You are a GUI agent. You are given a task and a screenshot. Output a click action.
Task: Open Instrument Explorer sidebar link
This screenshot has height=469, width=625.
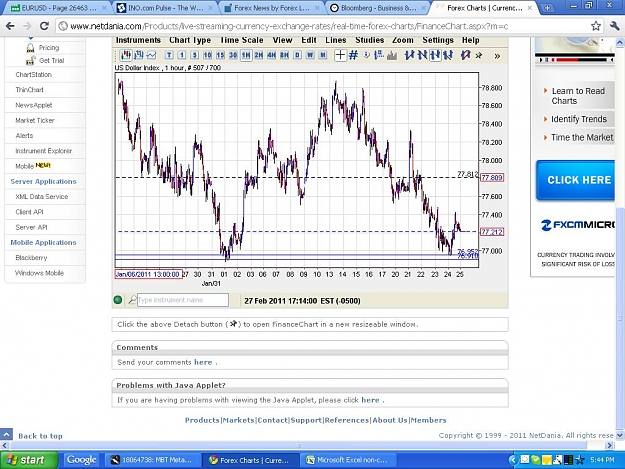pyautogui.click(x=43, y=151)
